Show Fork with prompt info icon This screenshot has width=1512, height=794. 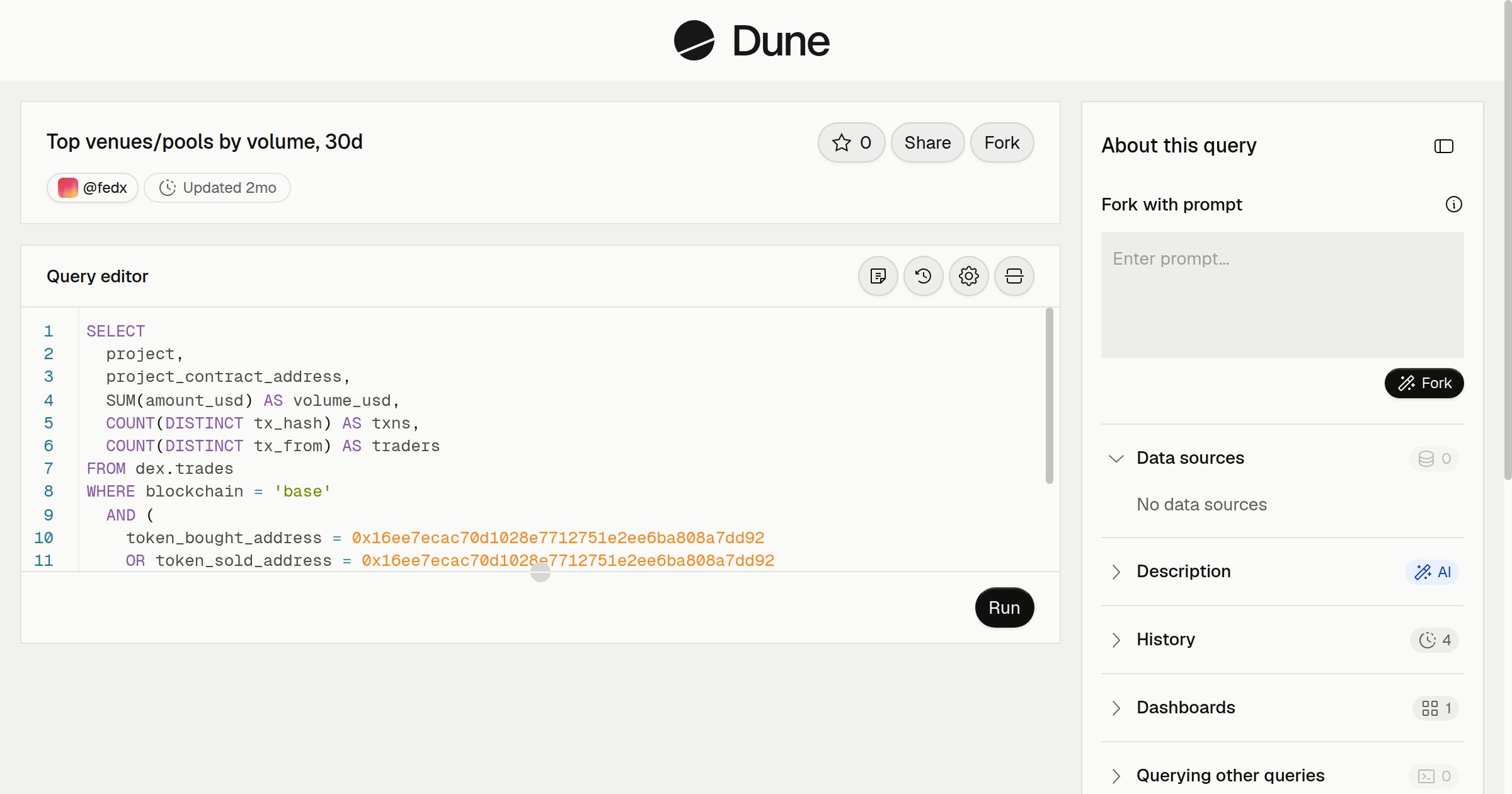1453,204
